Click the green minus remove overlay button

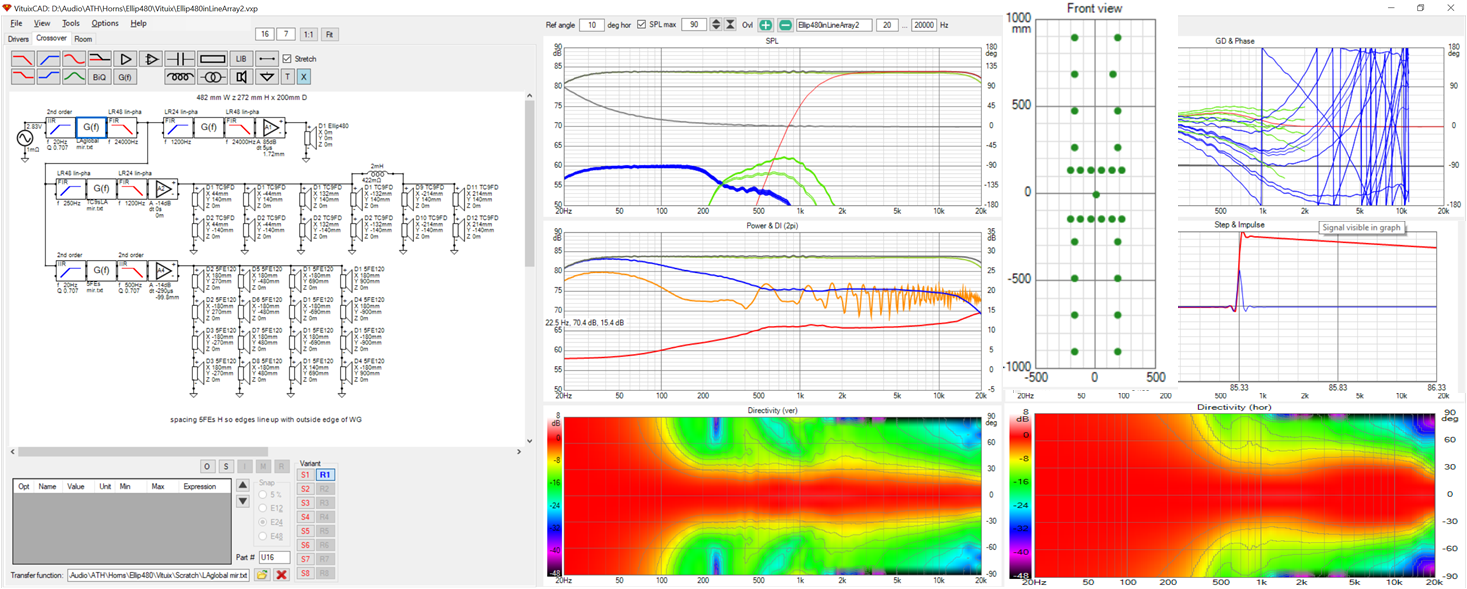click(x=785, y=25)
